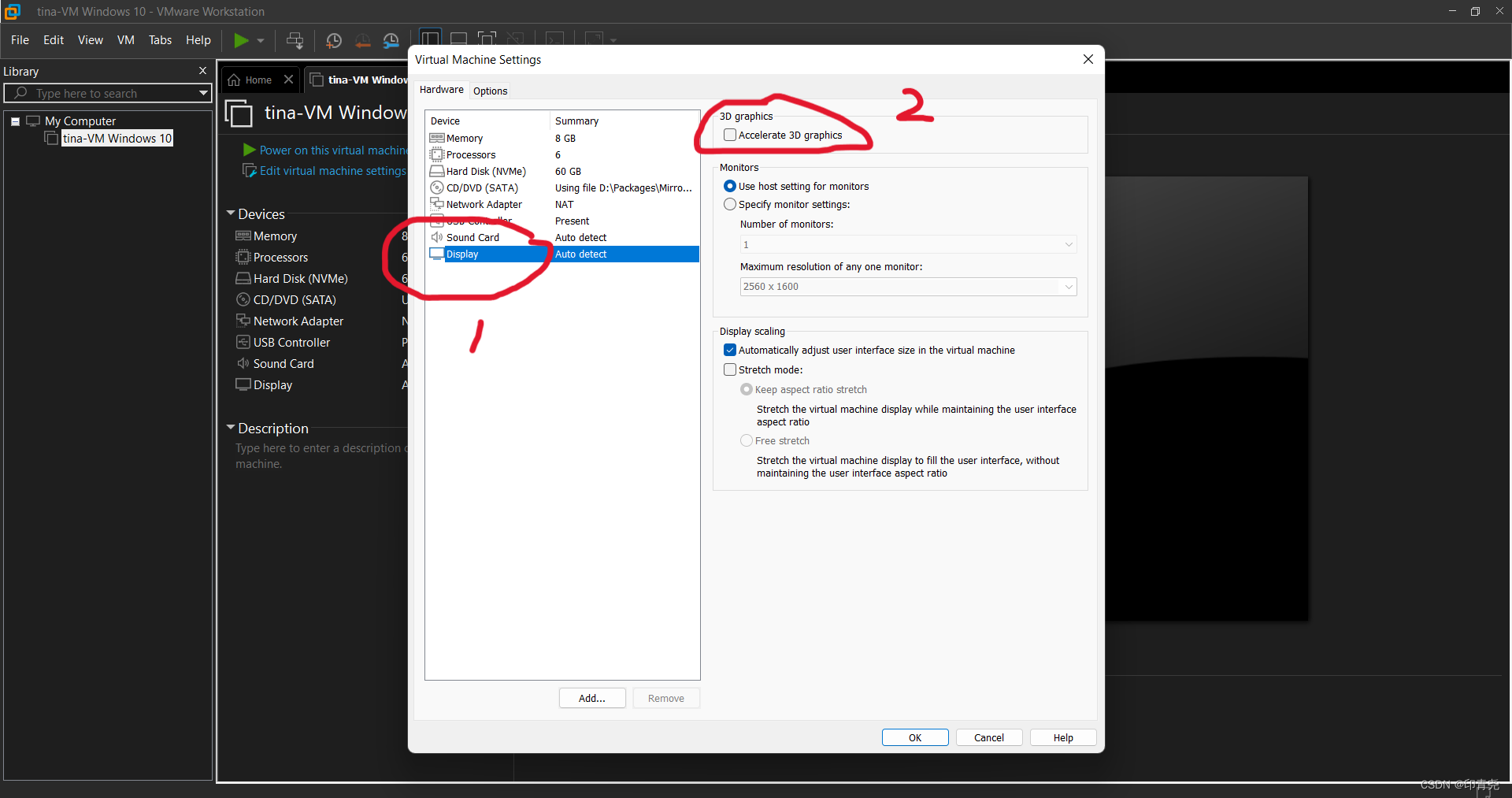
Task: Click the full screen mode toolbar icon
Action: [487, 39]
